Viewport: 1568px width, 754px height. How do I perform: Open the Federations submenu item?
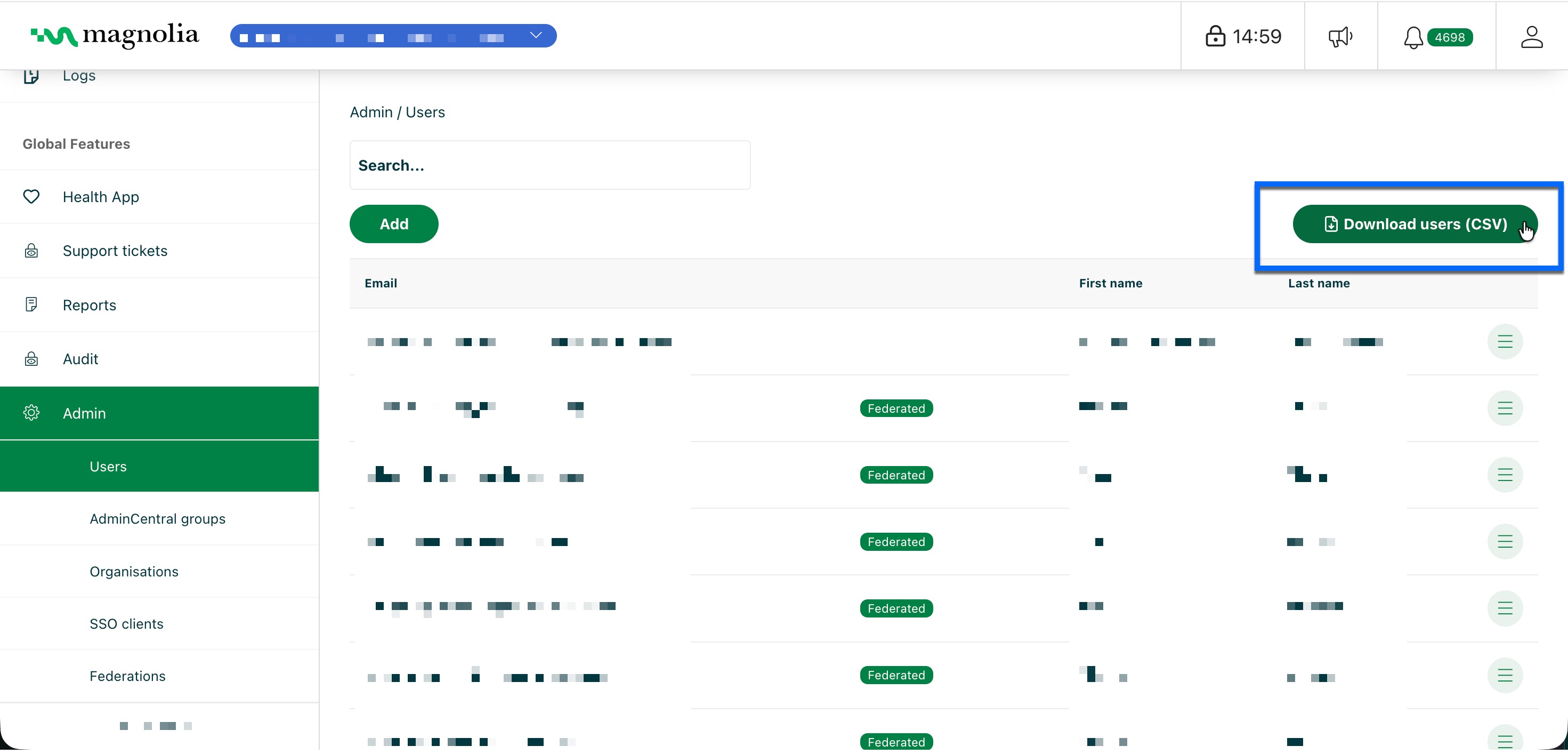(x=127, y=676)
